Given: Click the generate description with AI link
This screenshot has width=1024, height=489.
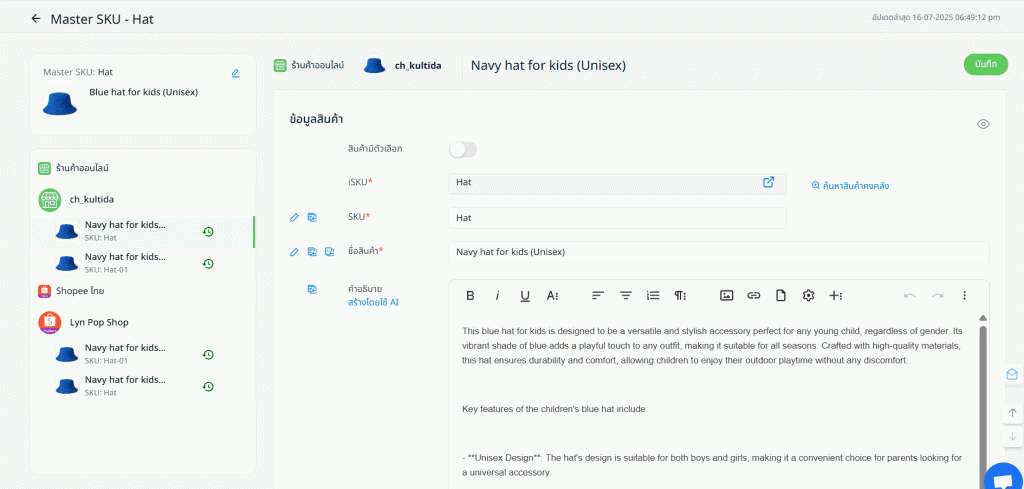Looking at the screenshot, I should pyautogui.click(x=373, y=302).
